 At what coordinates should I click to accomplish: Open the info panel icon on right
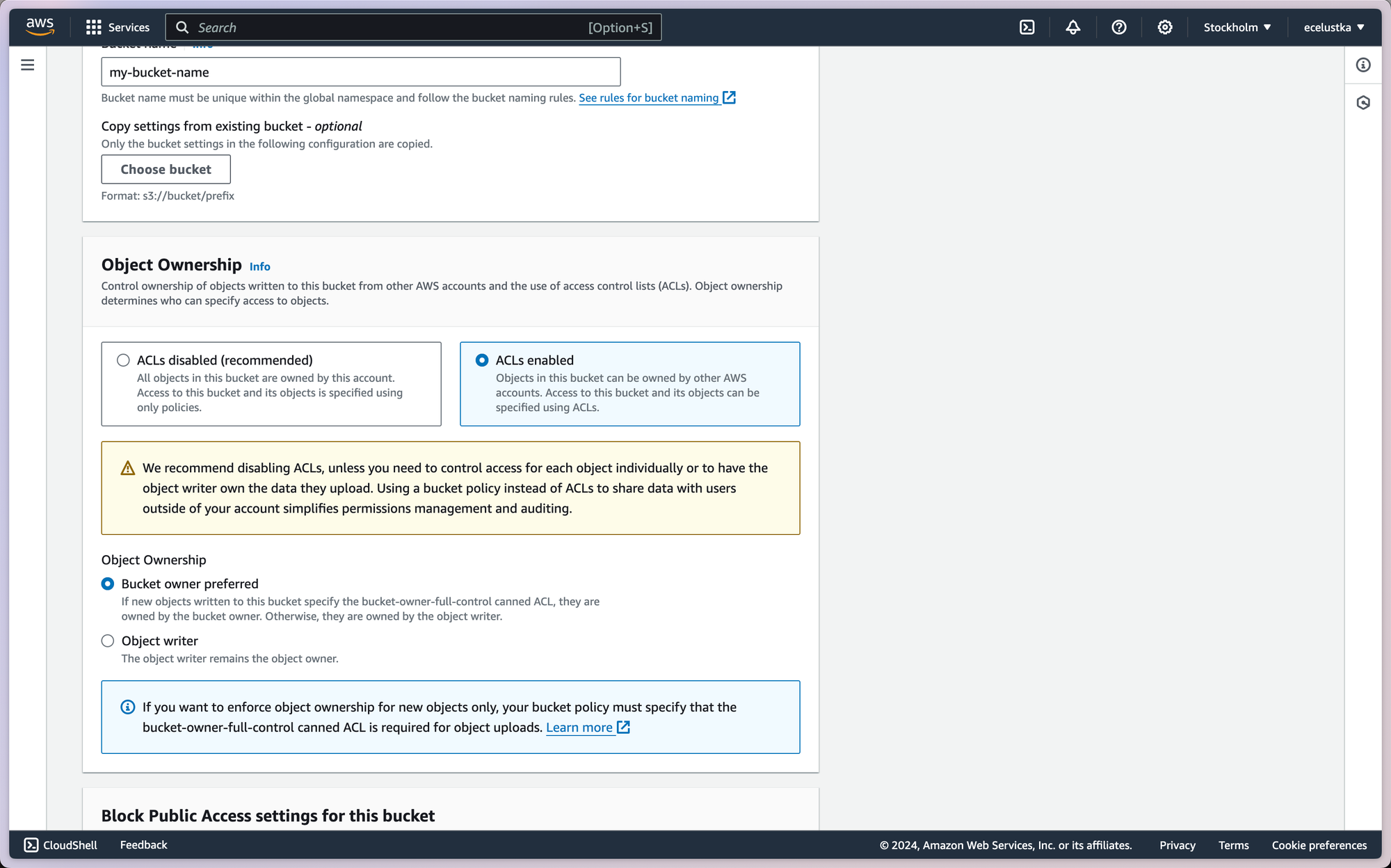tap(1363, 65)
